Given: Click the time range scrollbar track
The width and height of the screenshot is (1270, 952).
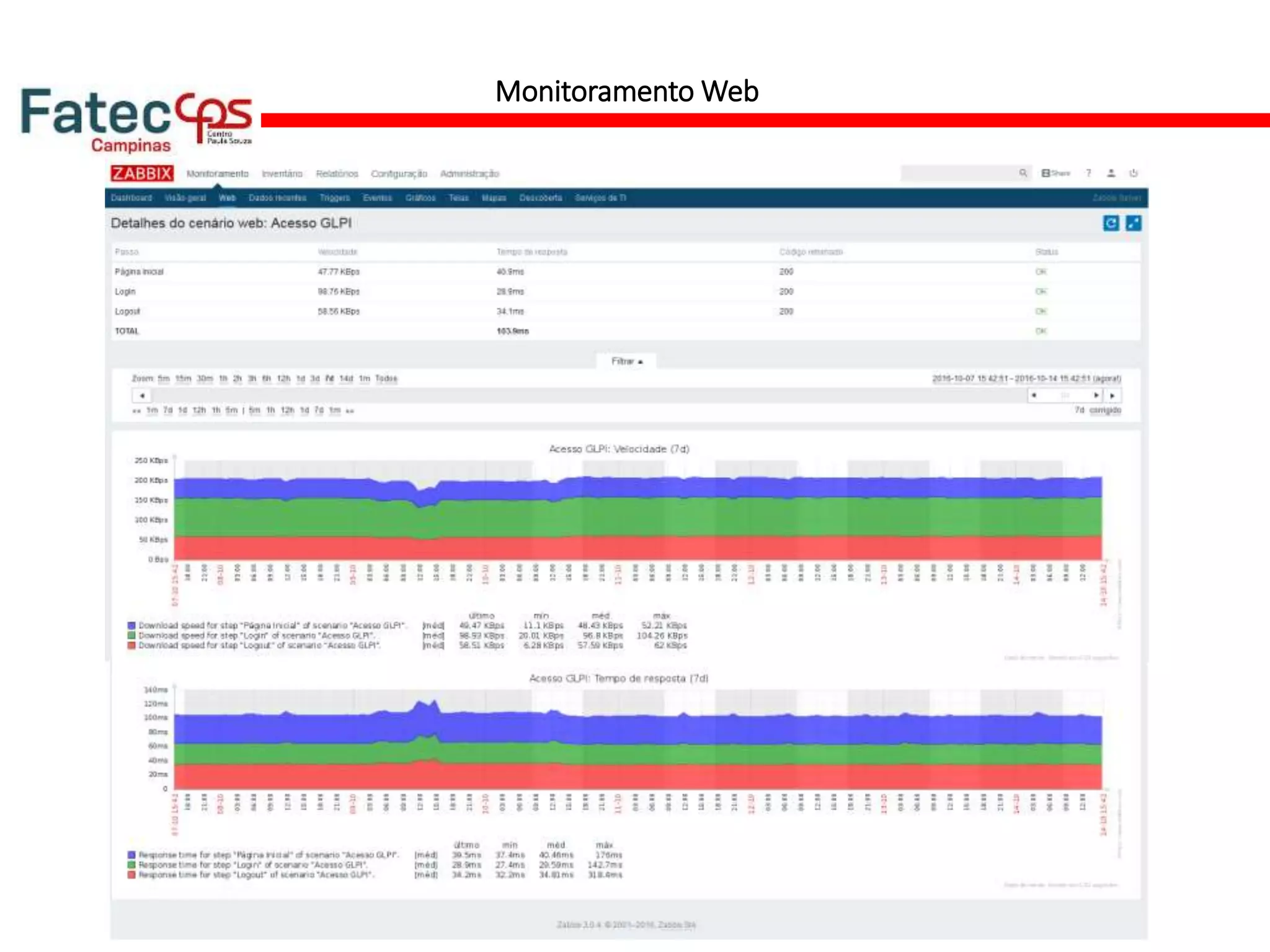Looking at the screenshot, I should point(583,395).
